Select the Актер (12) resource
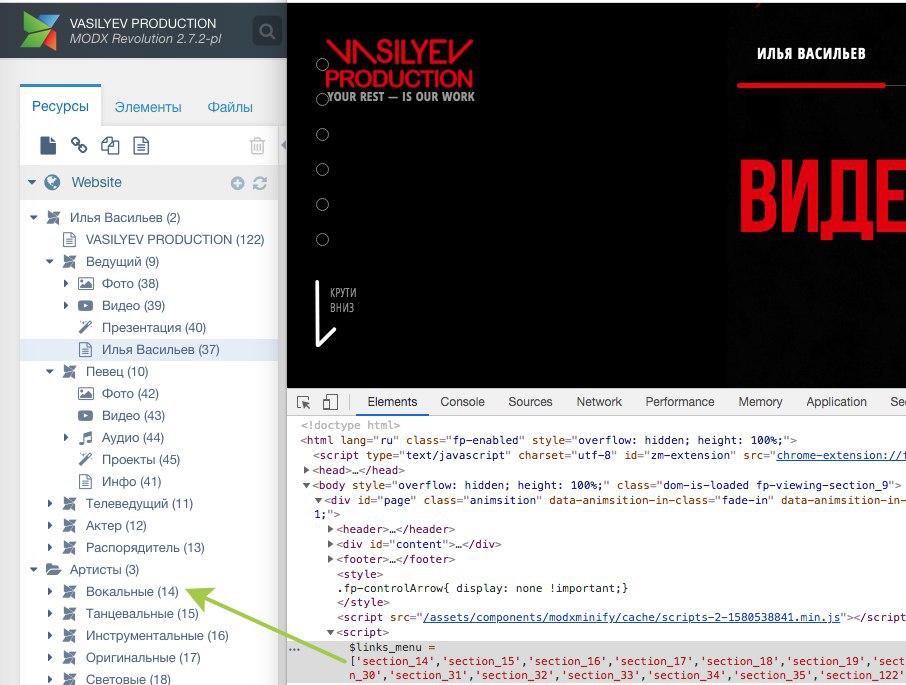 tap(116, 526)
